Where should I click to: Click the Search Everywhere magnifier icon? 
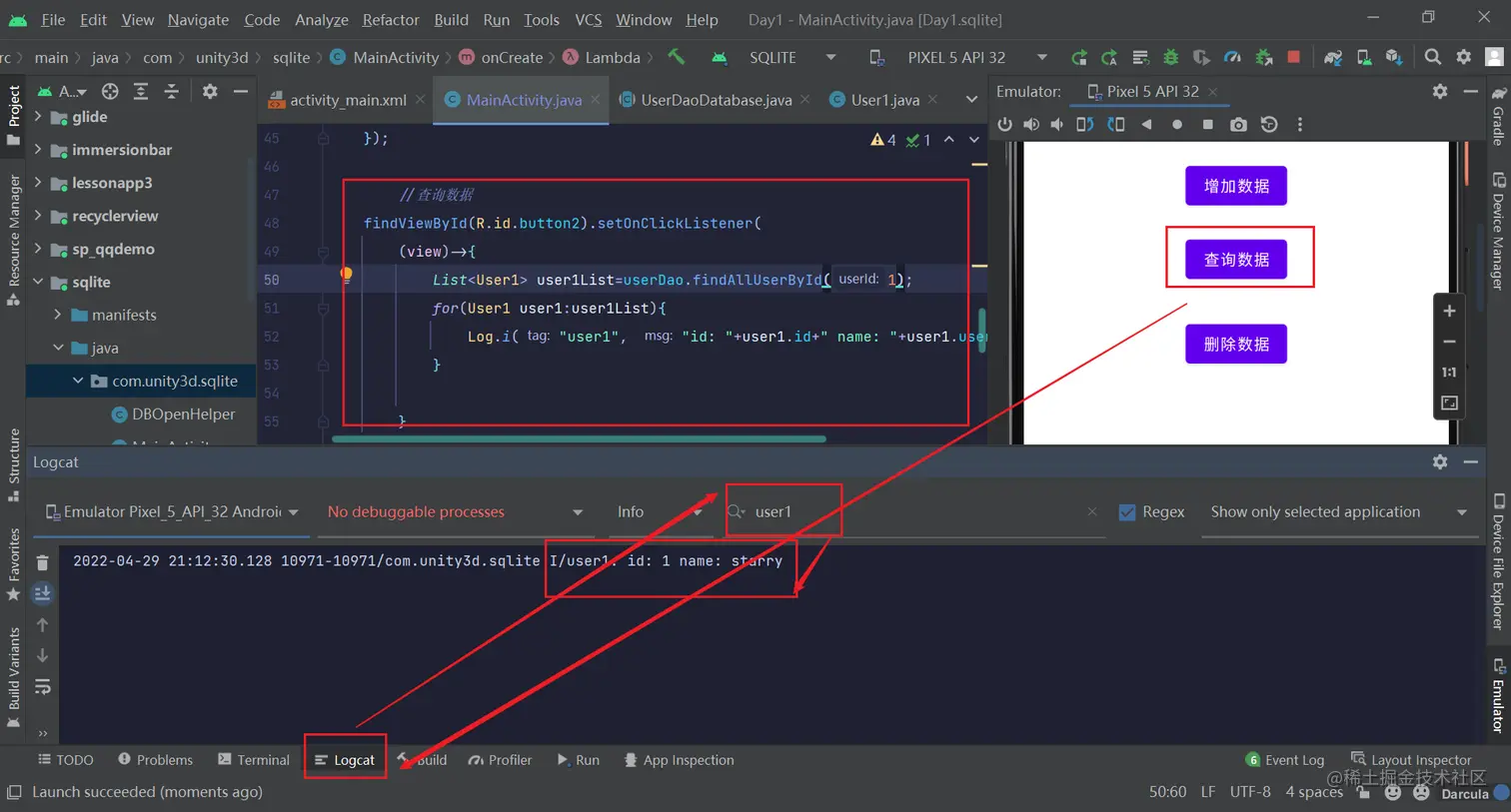pyautogui.click(x=1433, y=57)
